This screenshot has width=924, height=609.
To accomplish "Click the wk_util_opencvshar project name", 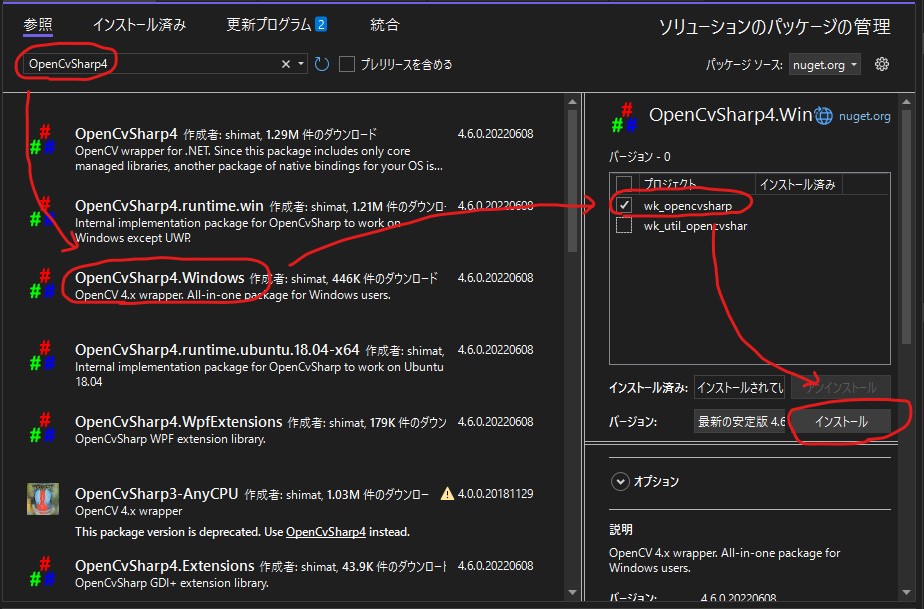I will [695, 226].
